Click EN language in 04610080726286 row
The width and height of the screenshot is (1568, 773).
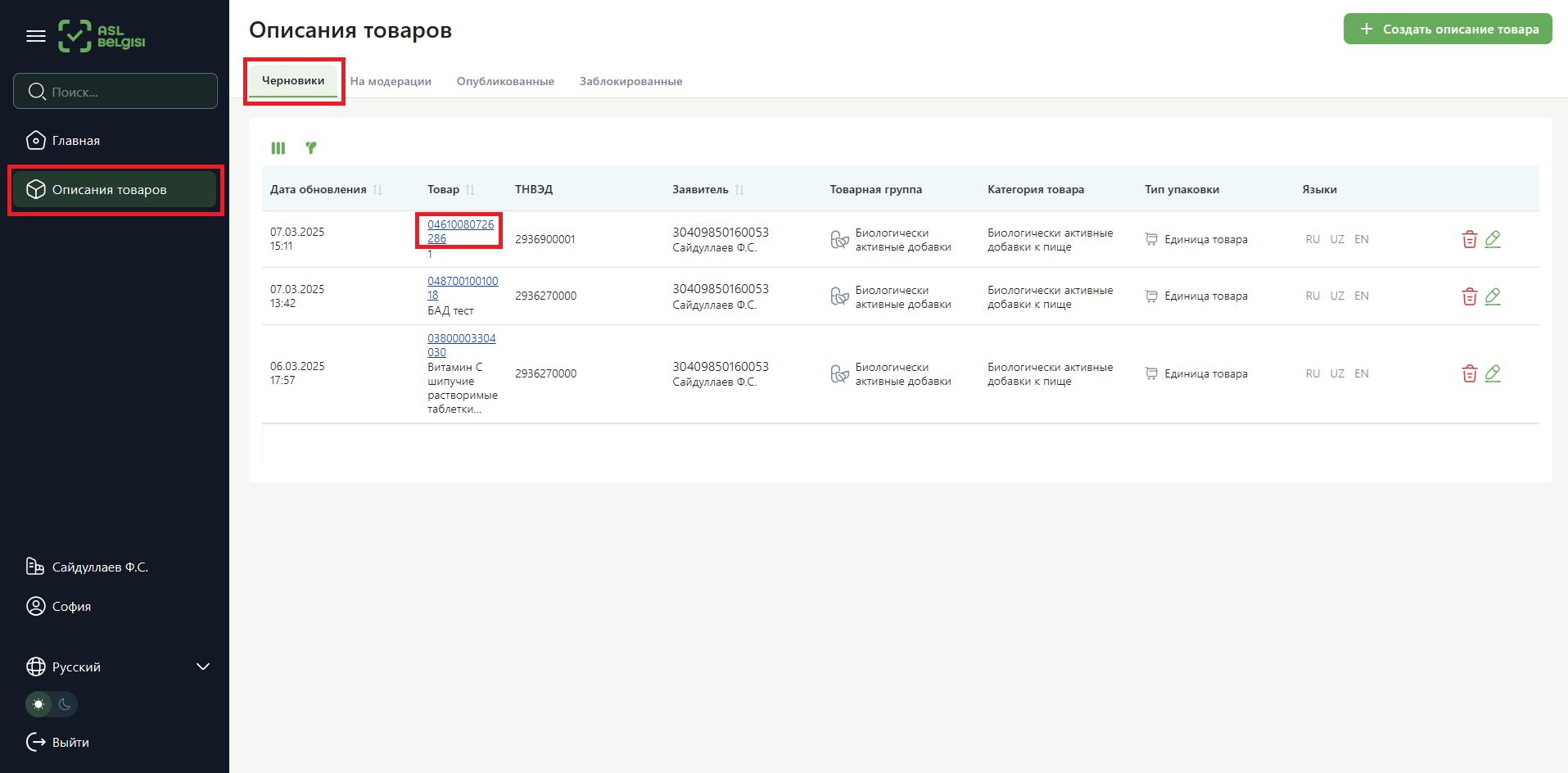coord(1362,239)
